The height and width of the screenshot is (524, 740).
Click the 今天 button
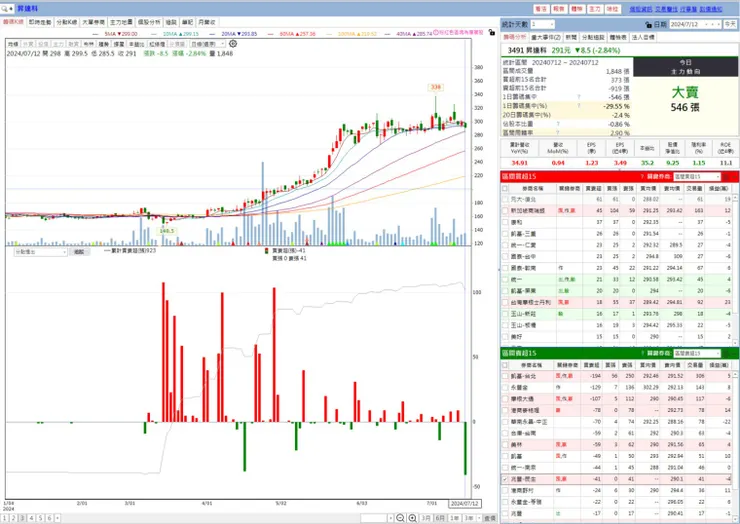click(730, 25)
